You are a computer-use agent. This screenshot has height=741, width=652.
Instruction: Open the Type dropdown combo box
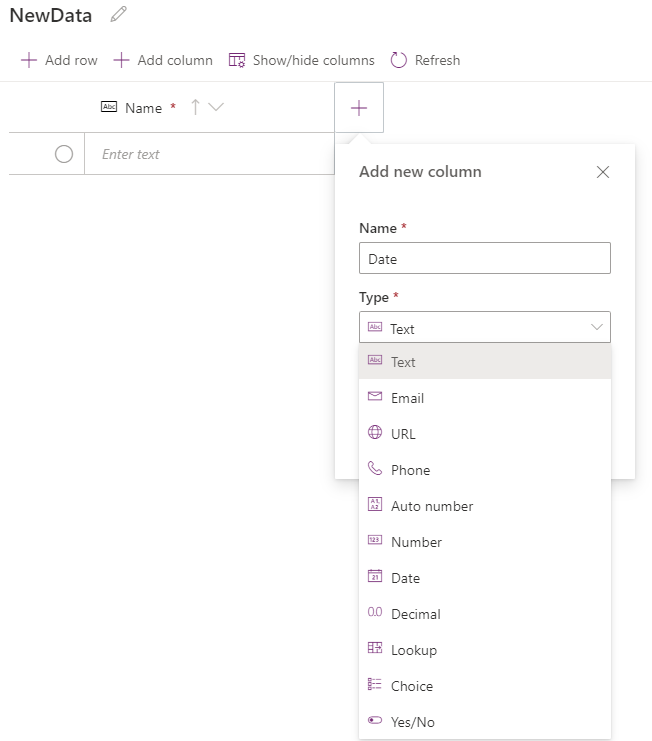click(x=484, y=328)
